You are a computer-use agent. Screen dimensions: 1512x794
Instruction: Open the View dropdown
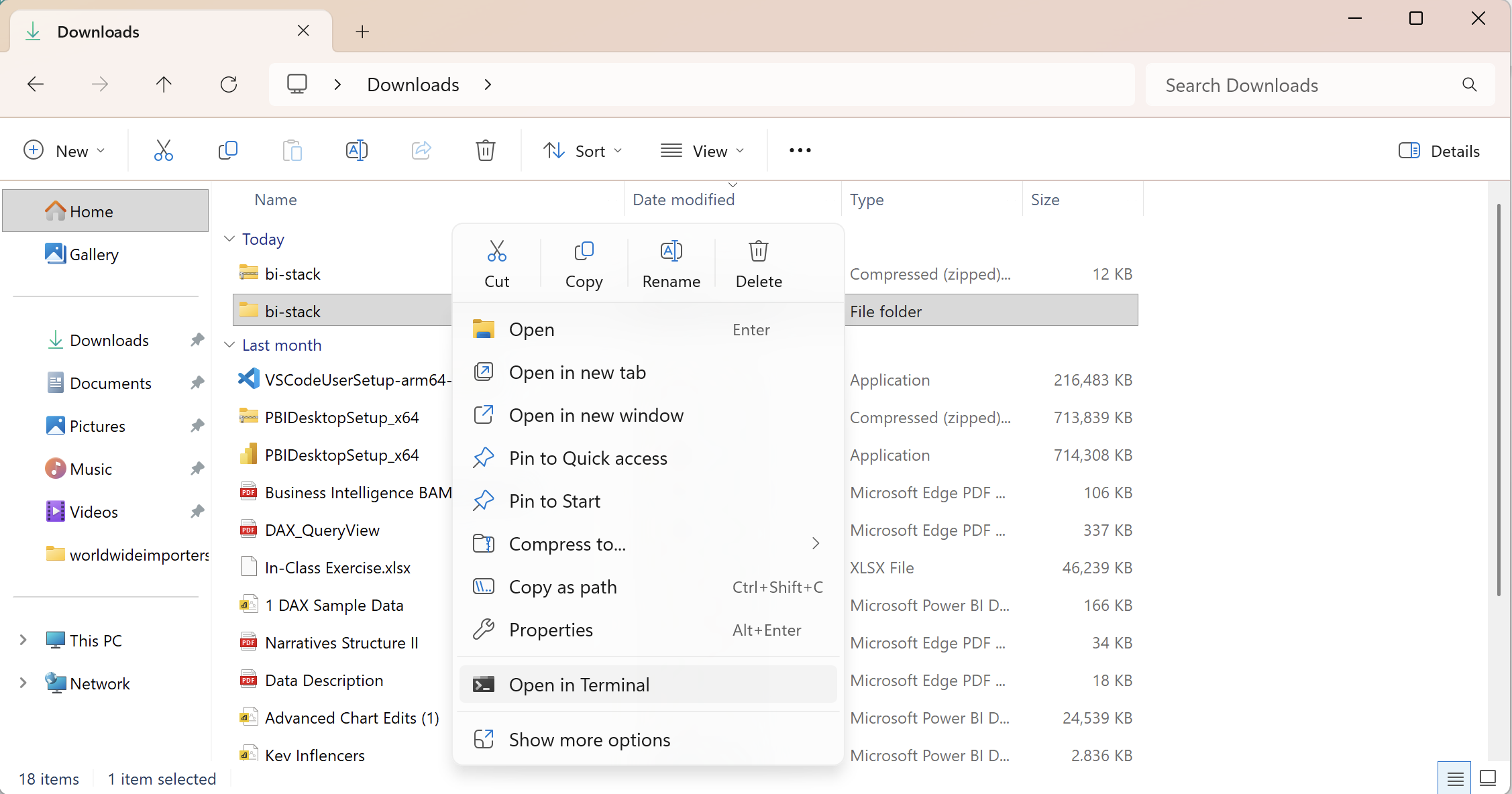point(702,150)
